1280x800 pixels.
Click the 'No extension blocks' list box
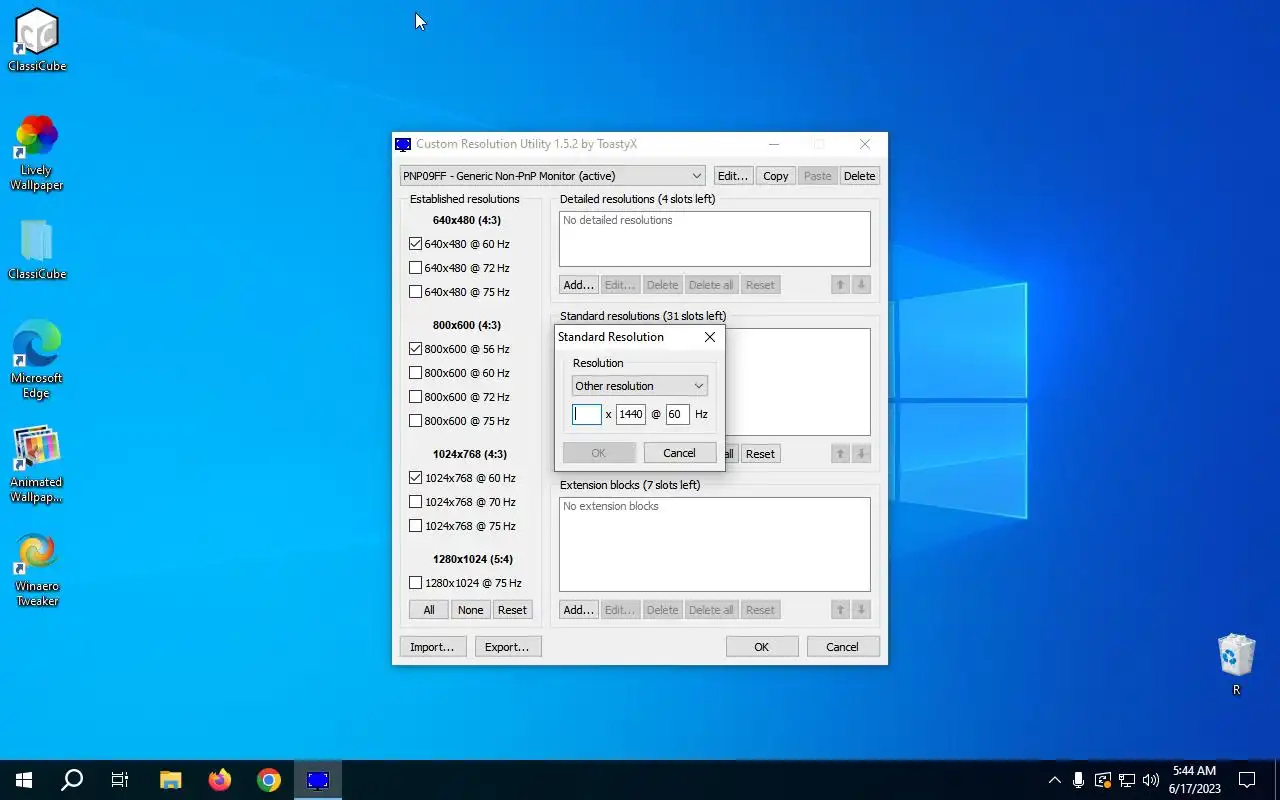715,544
